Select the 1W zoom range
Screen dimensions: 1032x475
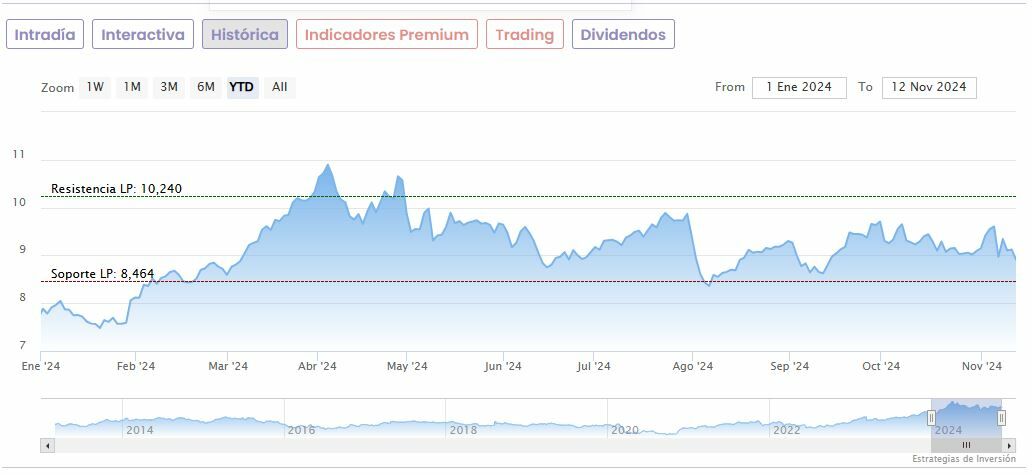pyautogui.click(x=95, y=87)
